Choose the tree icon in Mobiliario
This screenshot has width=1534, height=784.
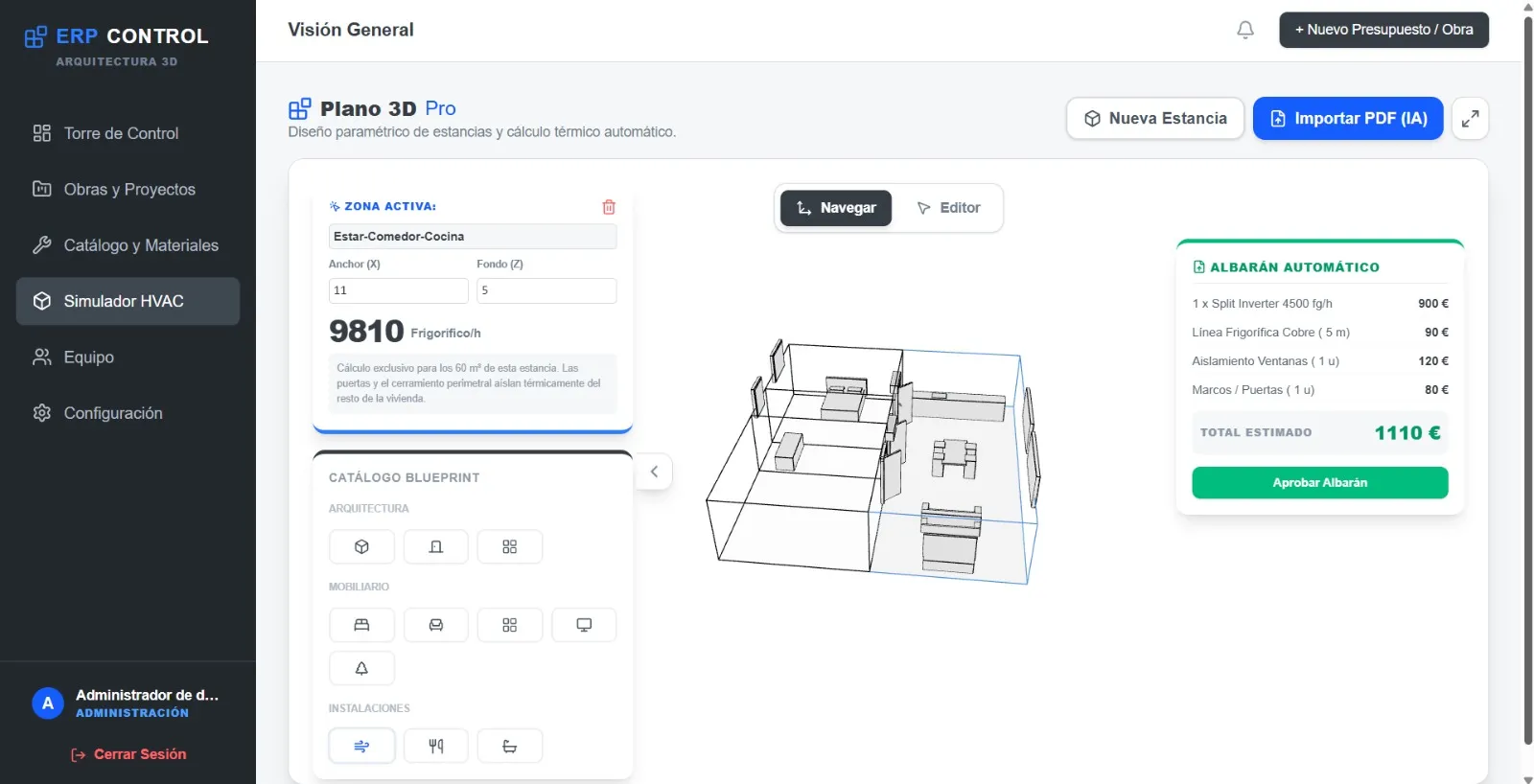click(361, 668)
